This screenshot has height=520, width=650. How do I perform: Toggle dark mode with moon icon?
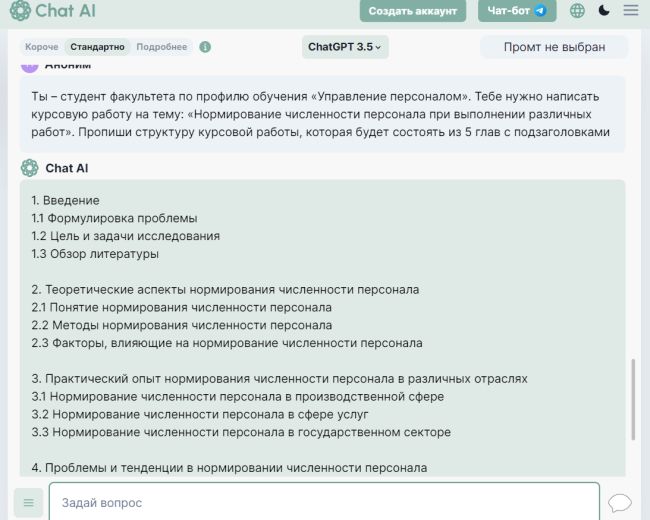pos(604,11)
